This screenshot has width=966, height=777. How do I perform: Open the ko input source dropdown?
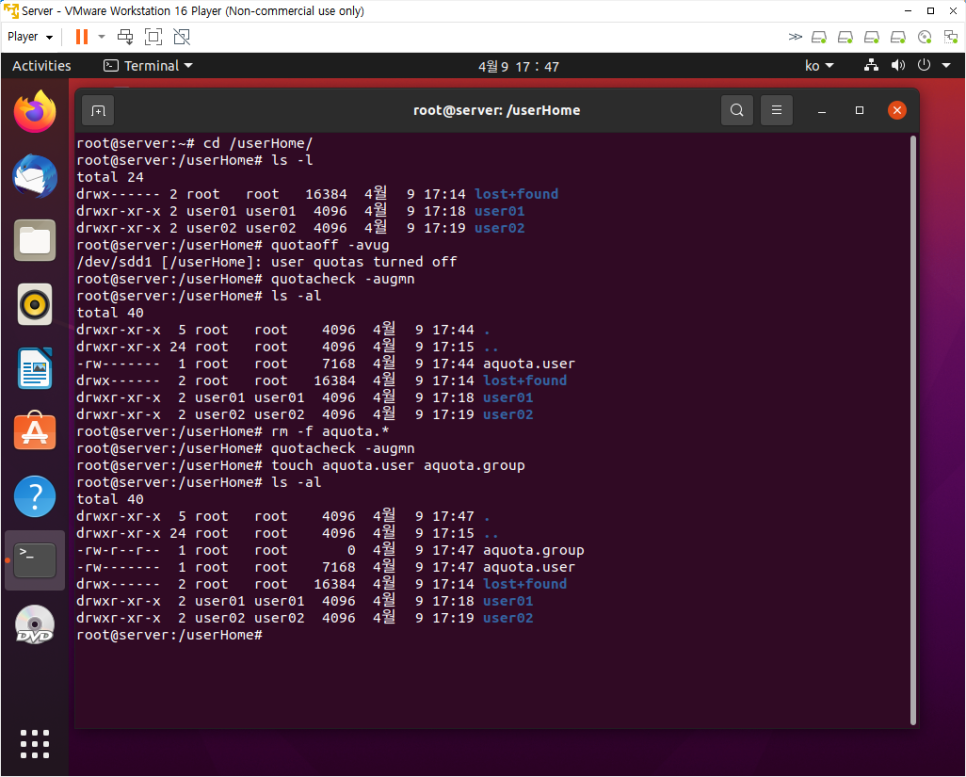click(819, 66)
